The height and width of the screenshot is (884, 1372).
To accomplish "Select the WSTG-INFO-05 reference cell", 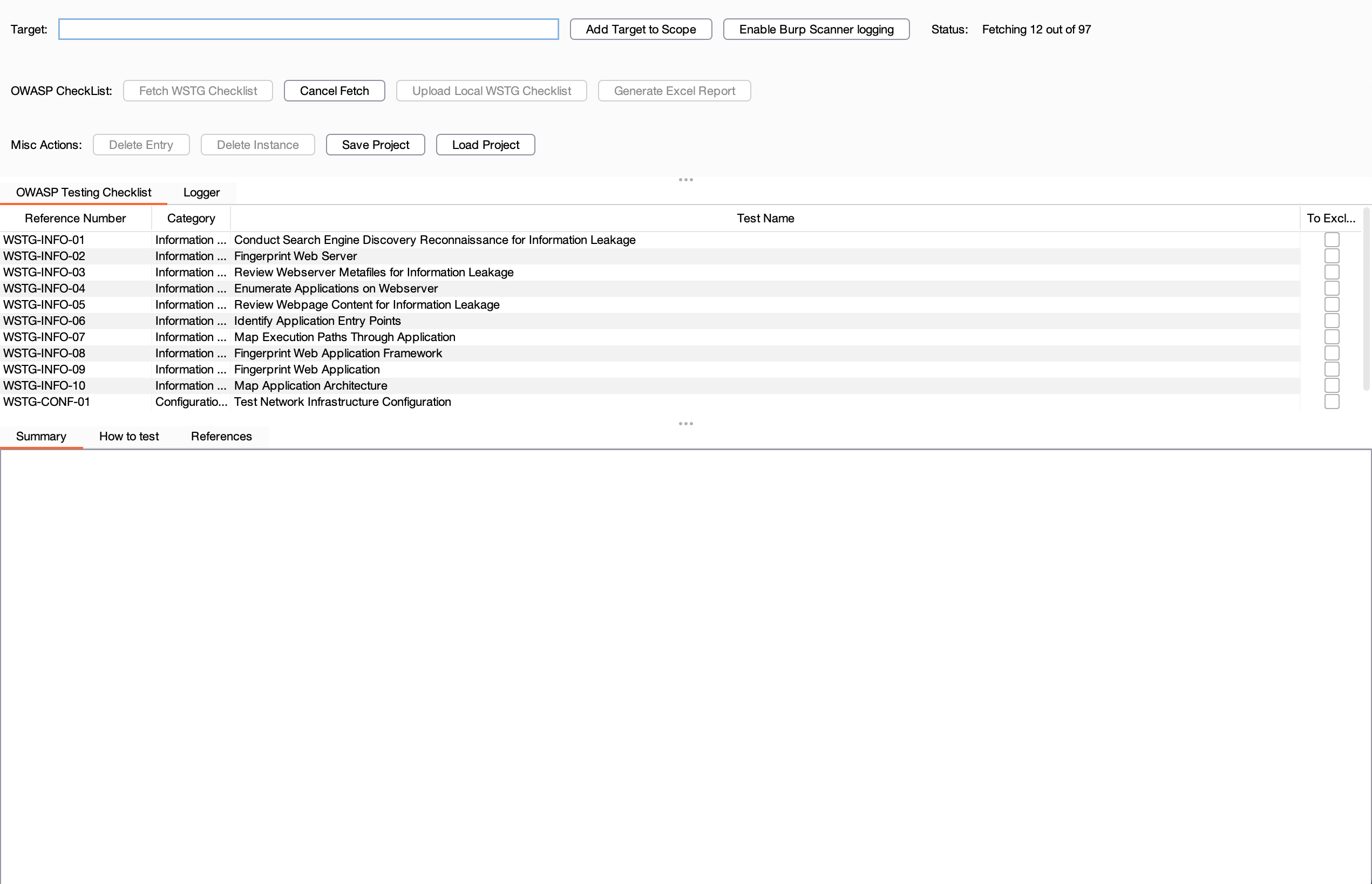I will pyautogui.click(x=76, y=304).
